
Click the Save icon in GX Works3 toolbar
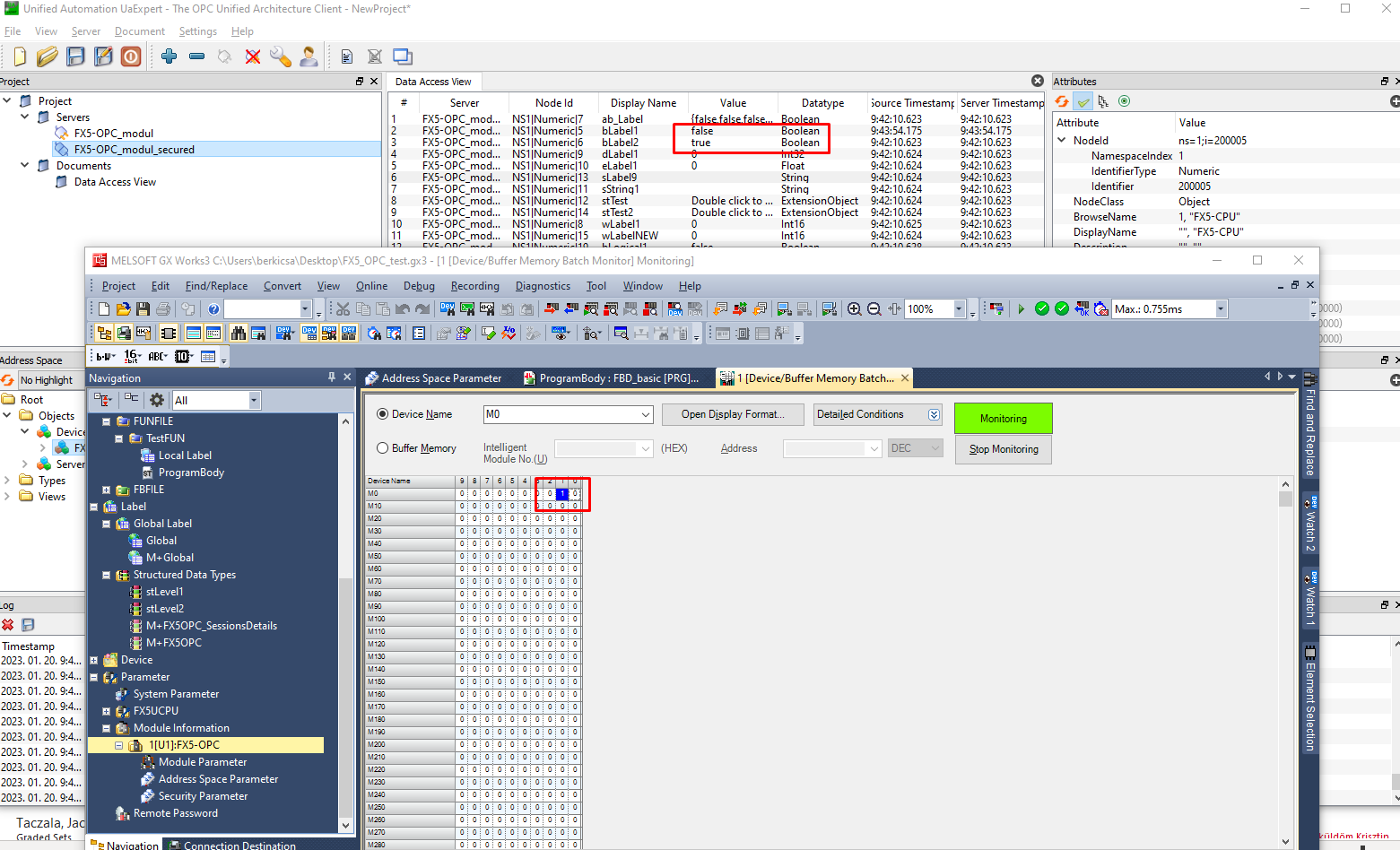point(143,308)
